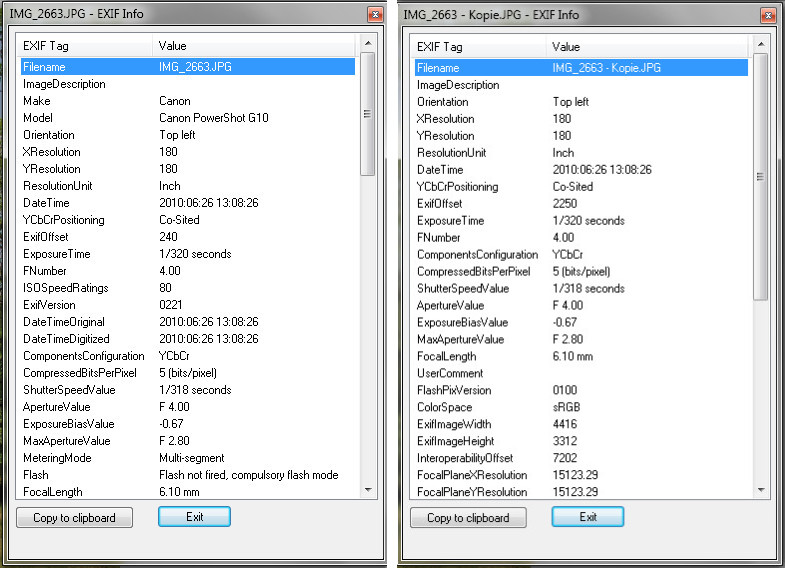785x568 pixels.
Task: Click Exit button in Kopie.JPG window
Action: pos(588,516)
